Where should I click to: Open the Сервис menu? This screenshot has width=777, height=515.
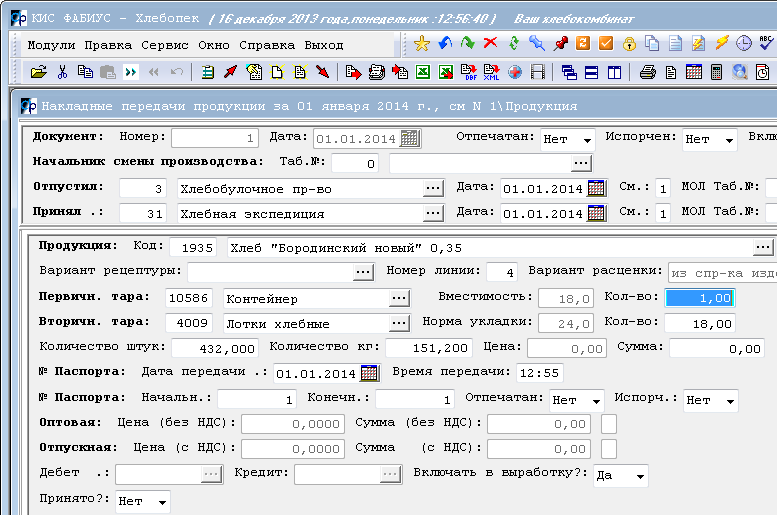tap(165, 45)
